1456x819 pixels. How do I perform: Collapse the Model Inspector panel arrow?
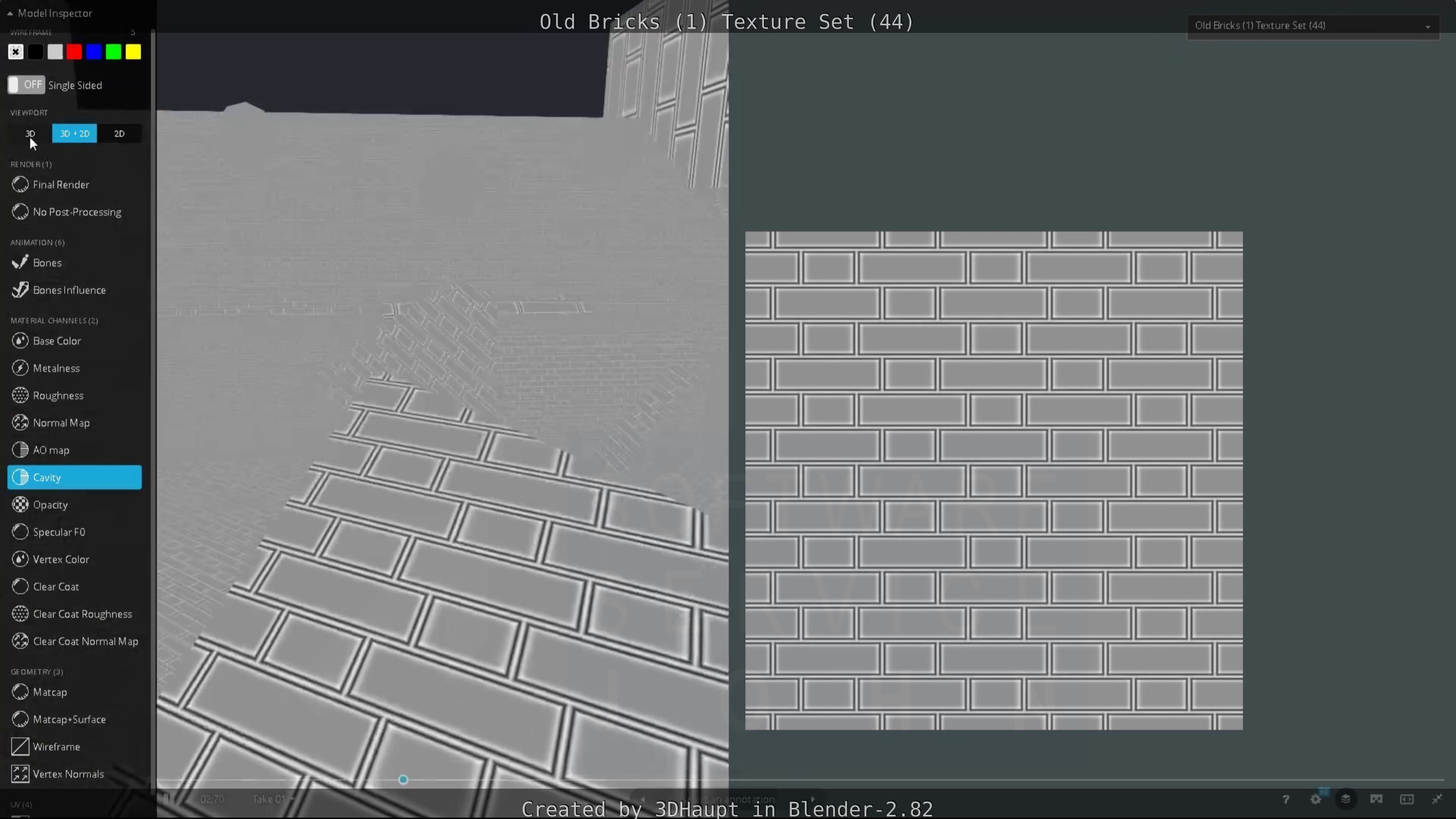10,13
